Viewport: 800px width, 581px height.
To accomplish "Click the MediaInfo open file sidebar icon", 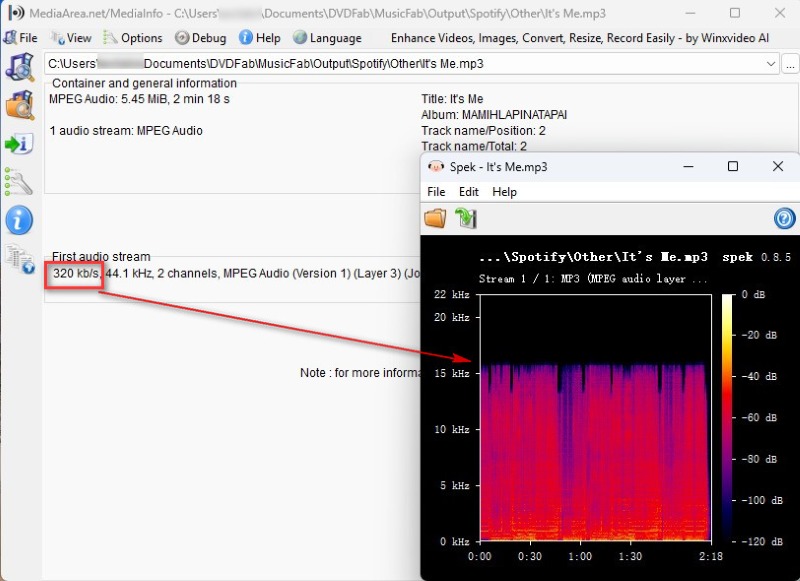I will tap(20, 67).
